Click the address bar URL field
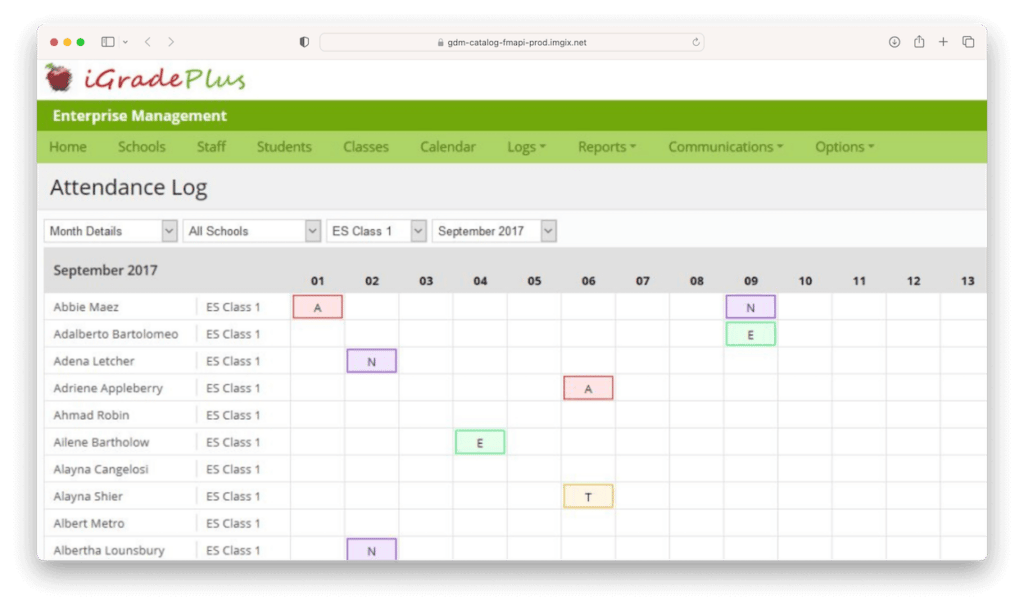Viewport: 1024px width, 609px height. (x=511, y=42)
